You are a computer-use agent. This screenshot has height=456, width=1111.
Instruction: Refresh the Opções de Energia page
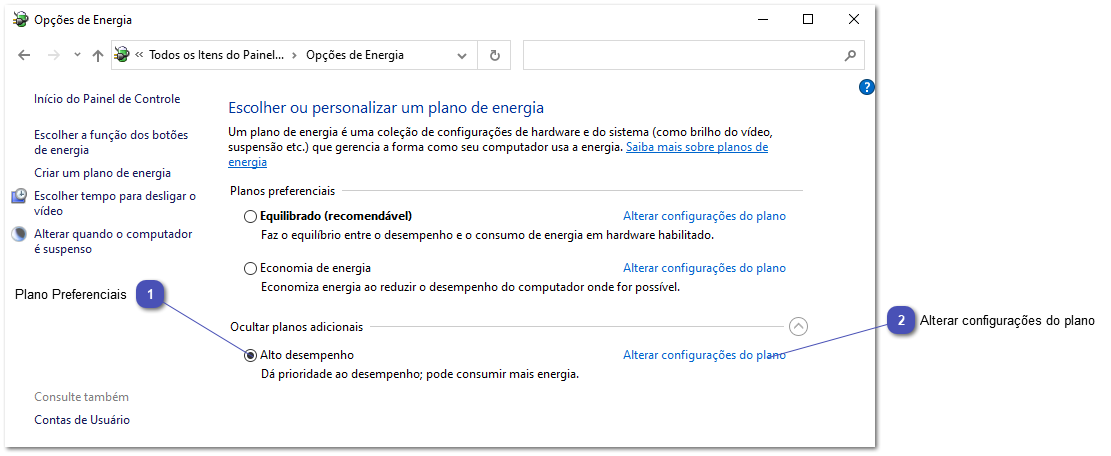(495, 55)
